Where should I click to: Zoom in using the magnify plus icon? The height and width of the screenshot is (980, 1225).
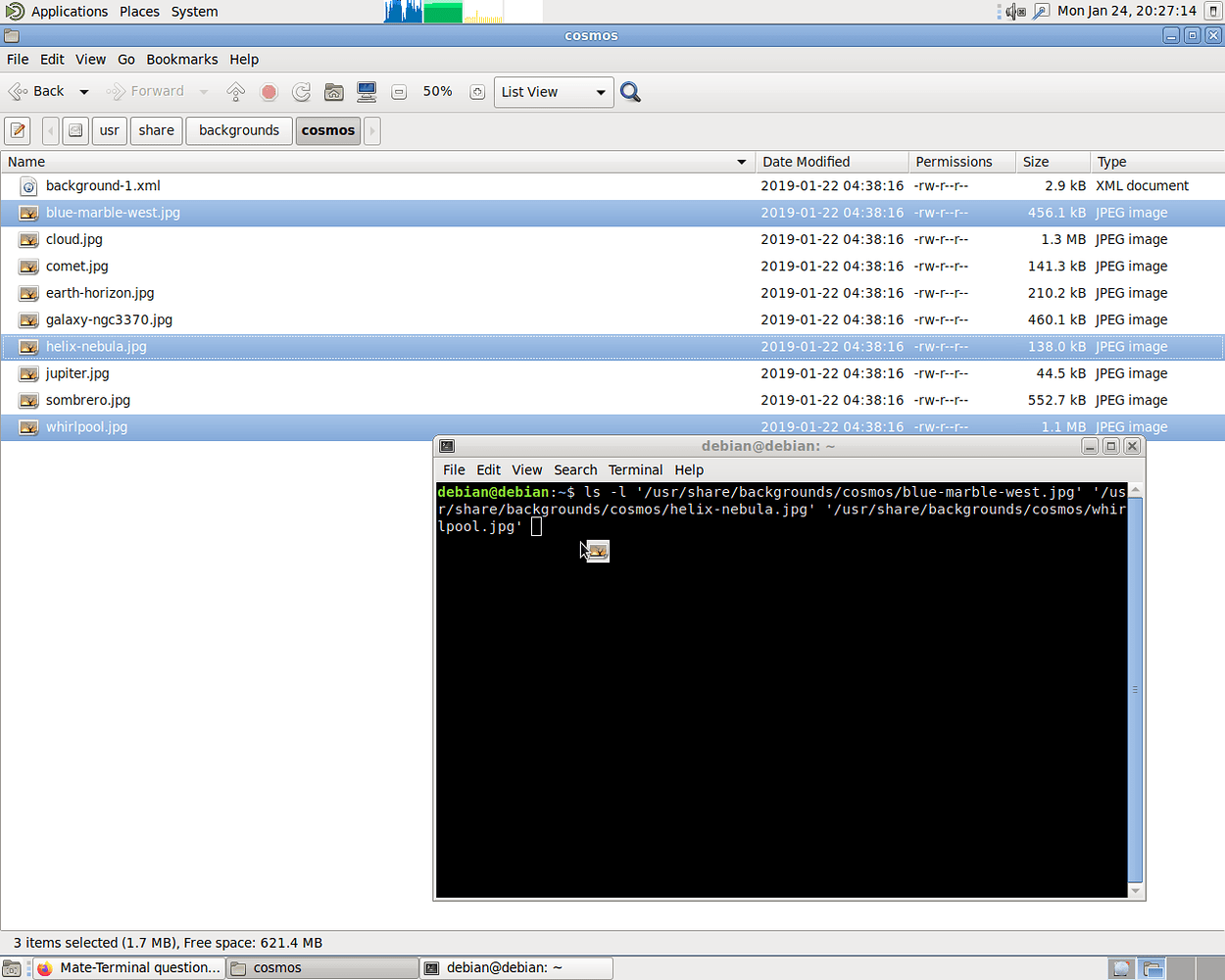point(476,91)
